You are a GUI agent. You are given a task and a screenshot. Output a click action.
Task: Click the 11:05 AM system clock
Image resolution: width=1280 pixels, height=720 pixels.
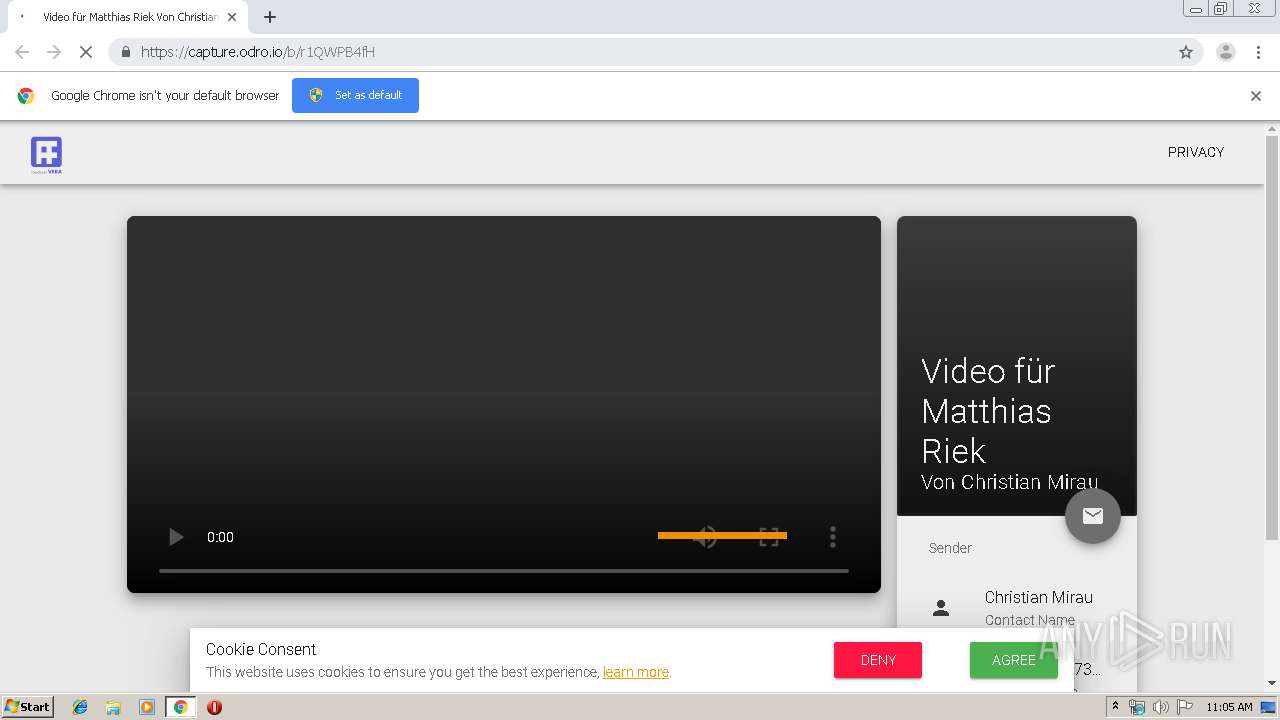1229,707
